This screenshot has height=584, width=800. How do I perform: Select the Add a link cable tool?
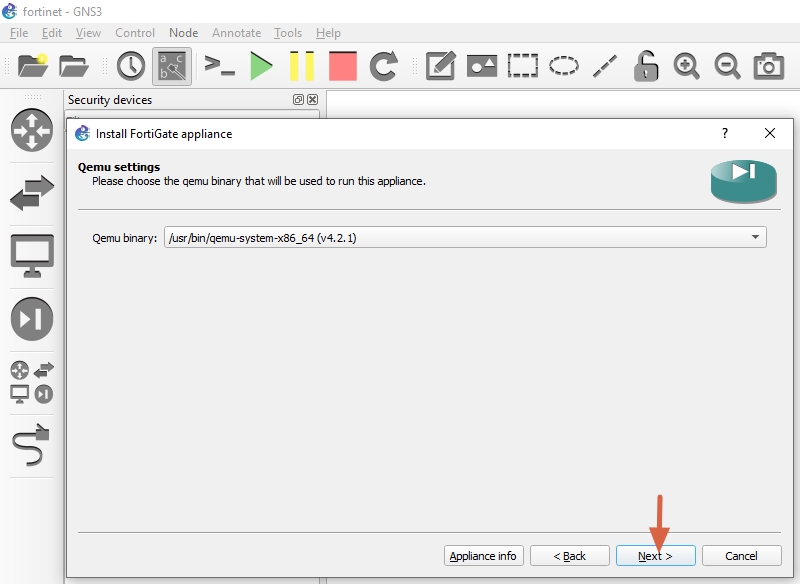coord(32,445)
